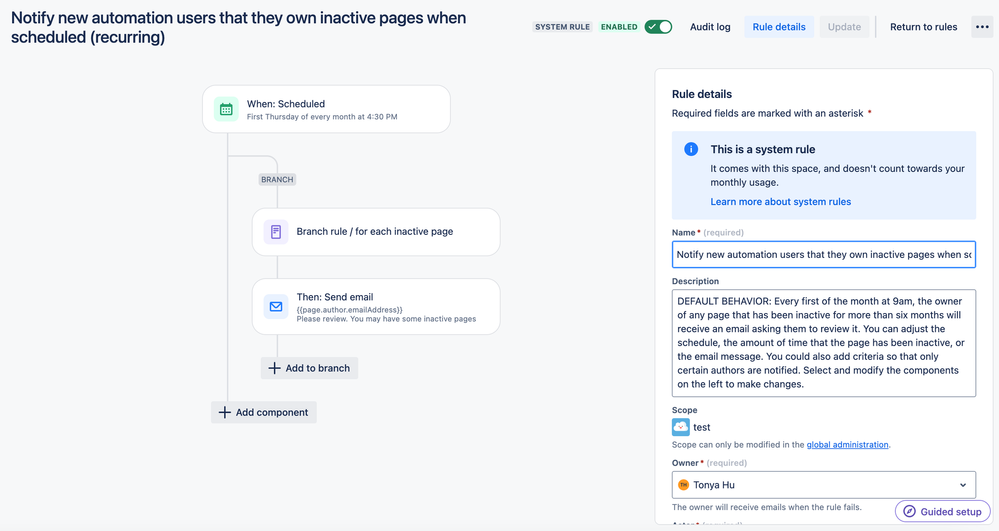Click the blue info icon in system rule notice
This screenshot has height=531, width=999.
(691, 149)
